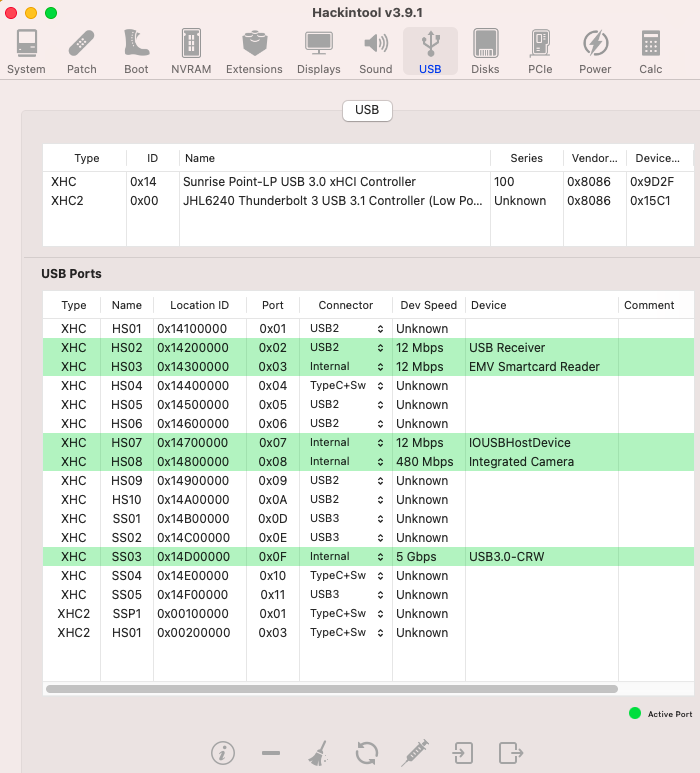
Task: Select the USB tab button
Action: click(367, 110)
